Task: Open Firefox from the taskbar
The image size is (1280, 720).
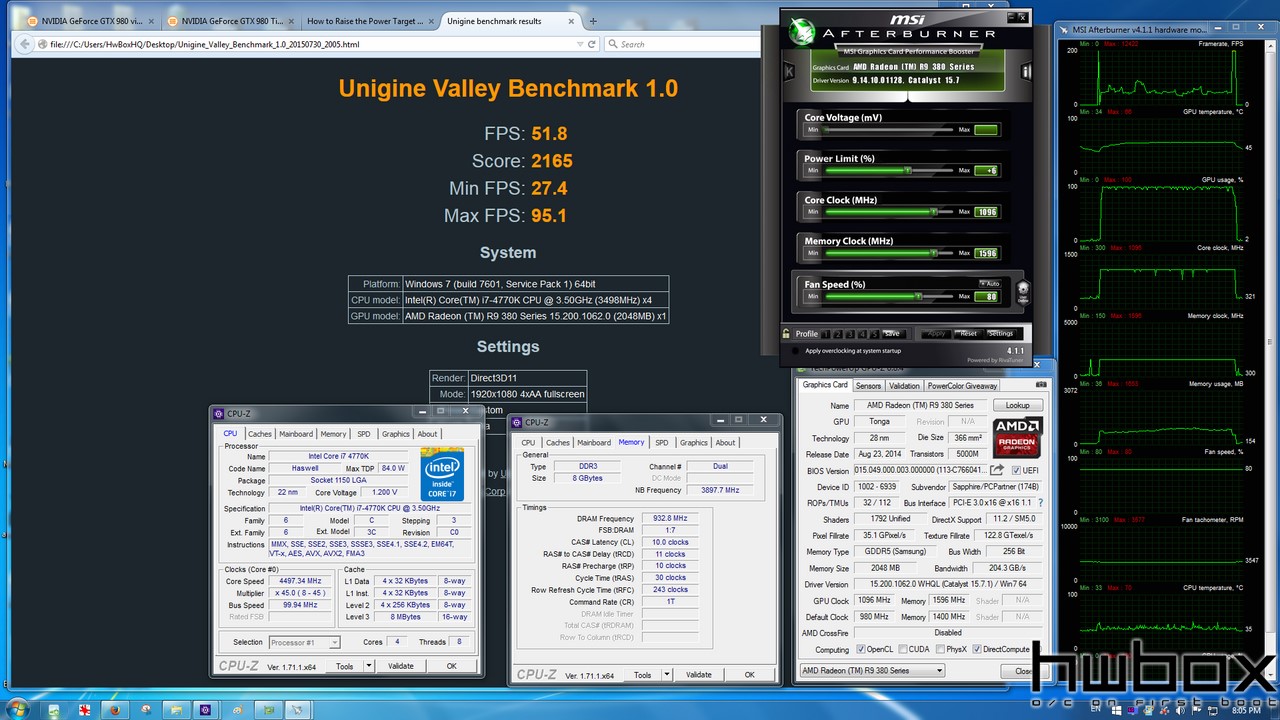Action: pos(115,709)
